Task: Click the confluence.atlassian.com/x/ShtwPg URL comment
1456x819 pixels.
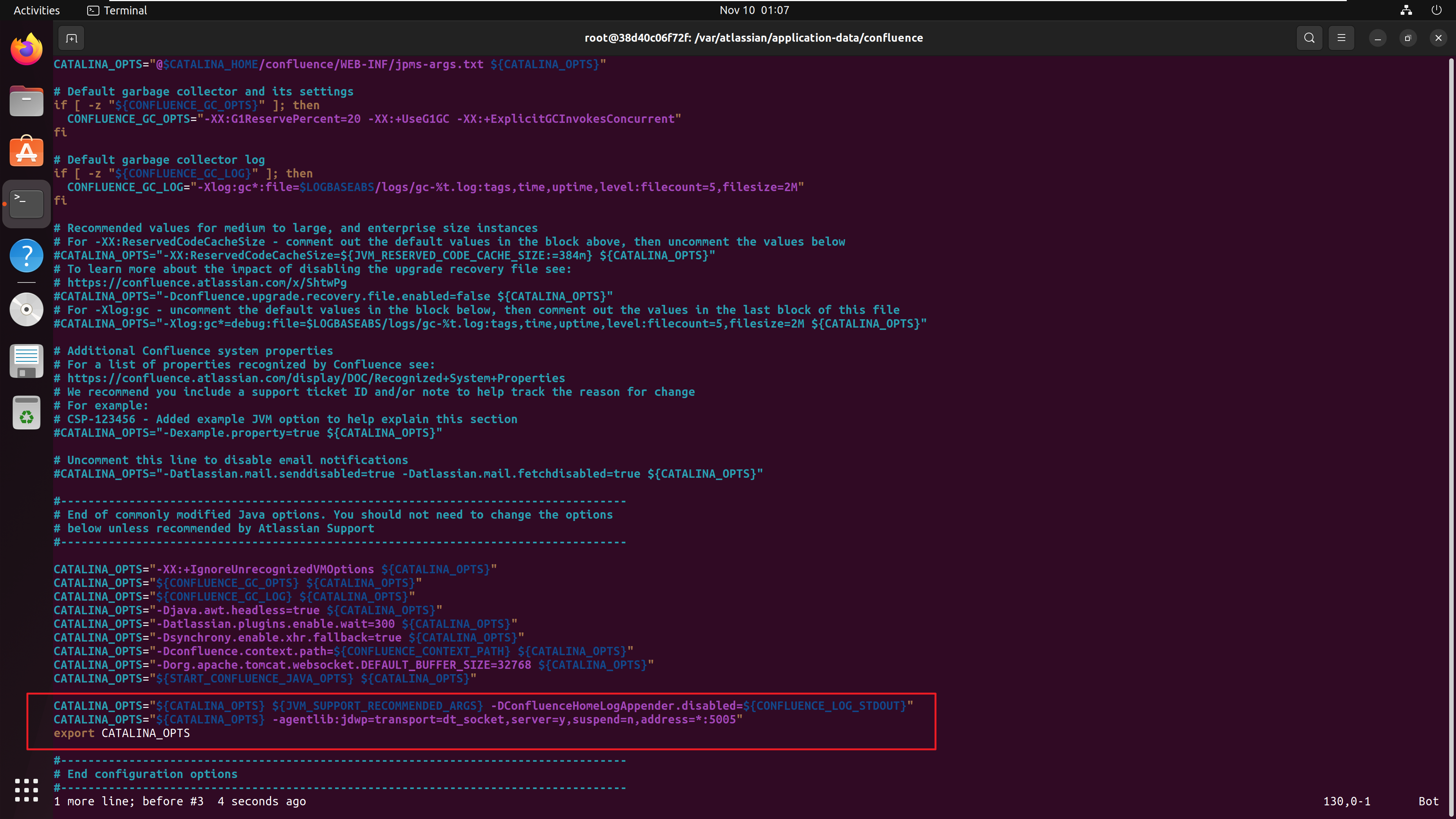Action: (200, 282)
